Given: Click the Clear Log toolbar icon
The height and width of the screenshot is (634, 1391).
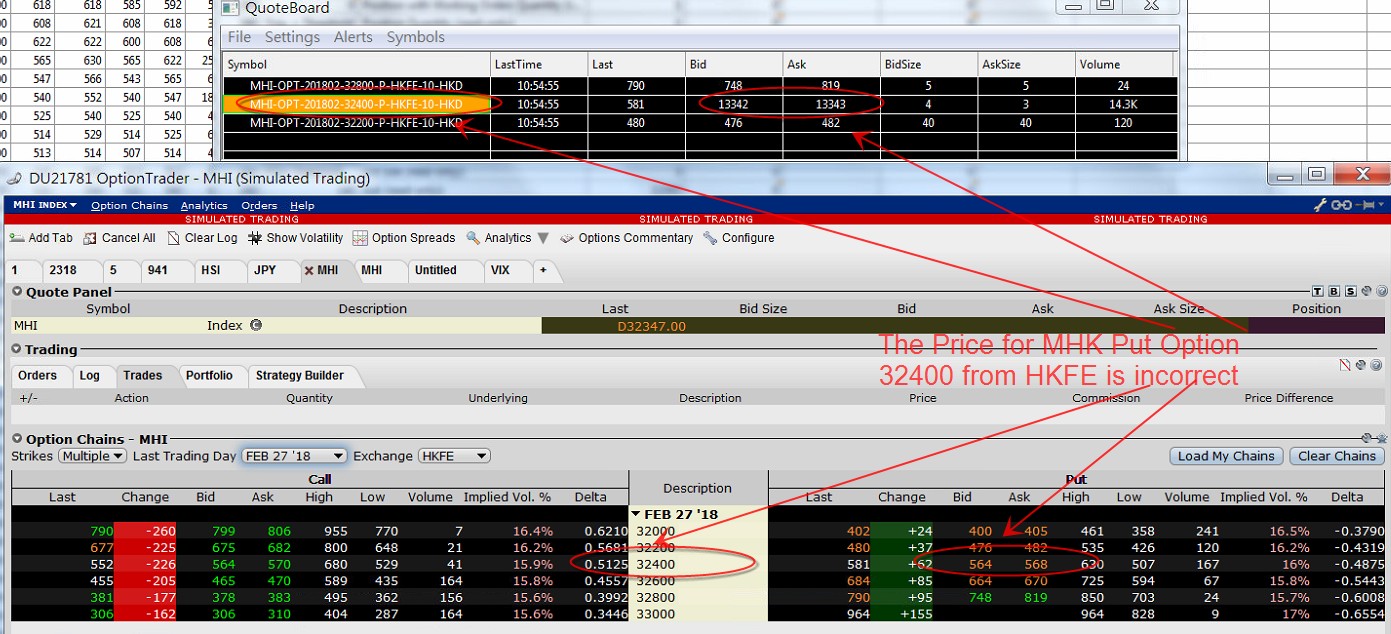Looking at the screenshot, I should [x=174, y=238].
